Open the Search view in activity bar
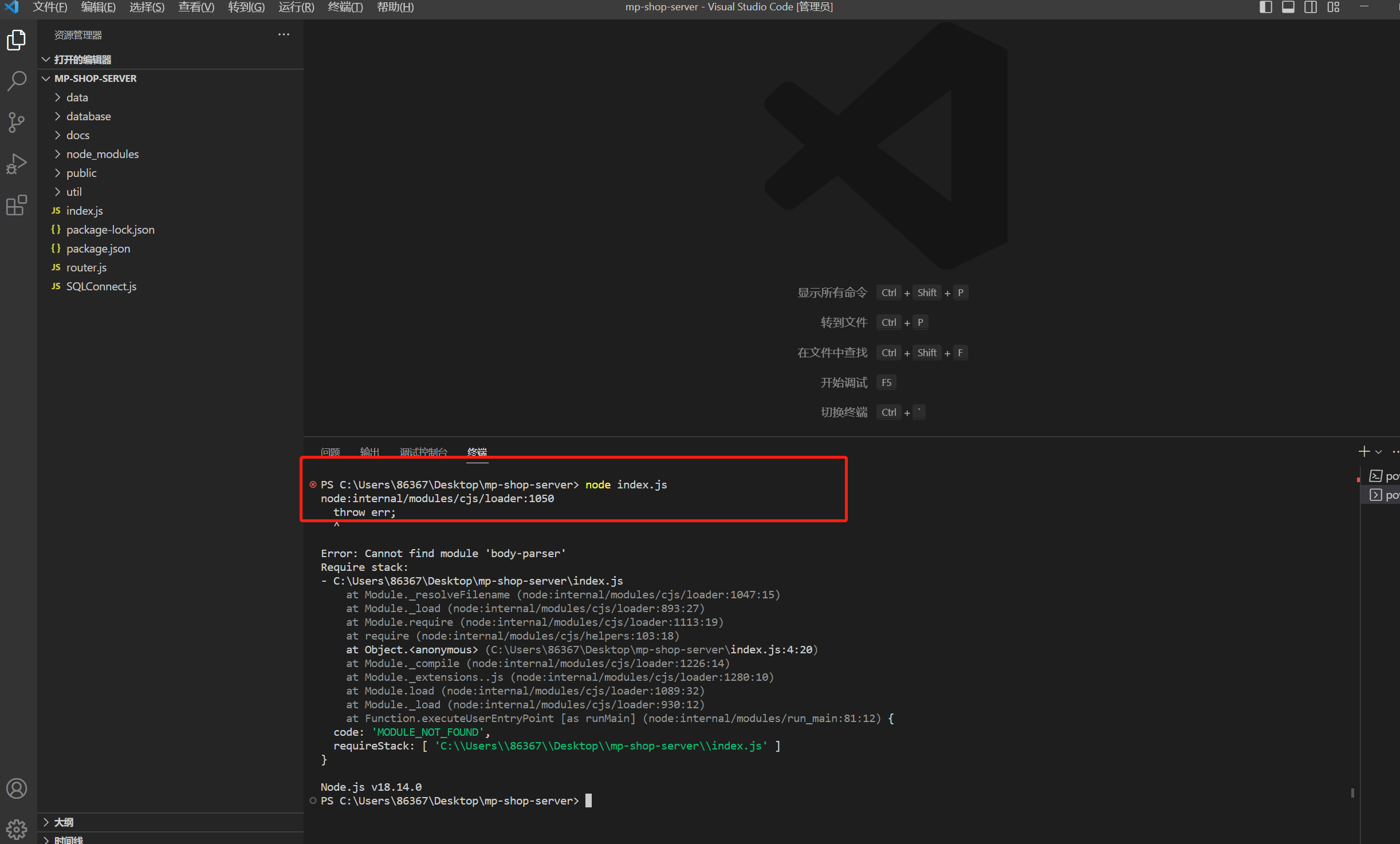This screenshot has width=1400, height=844. click(x=17, y=81)
